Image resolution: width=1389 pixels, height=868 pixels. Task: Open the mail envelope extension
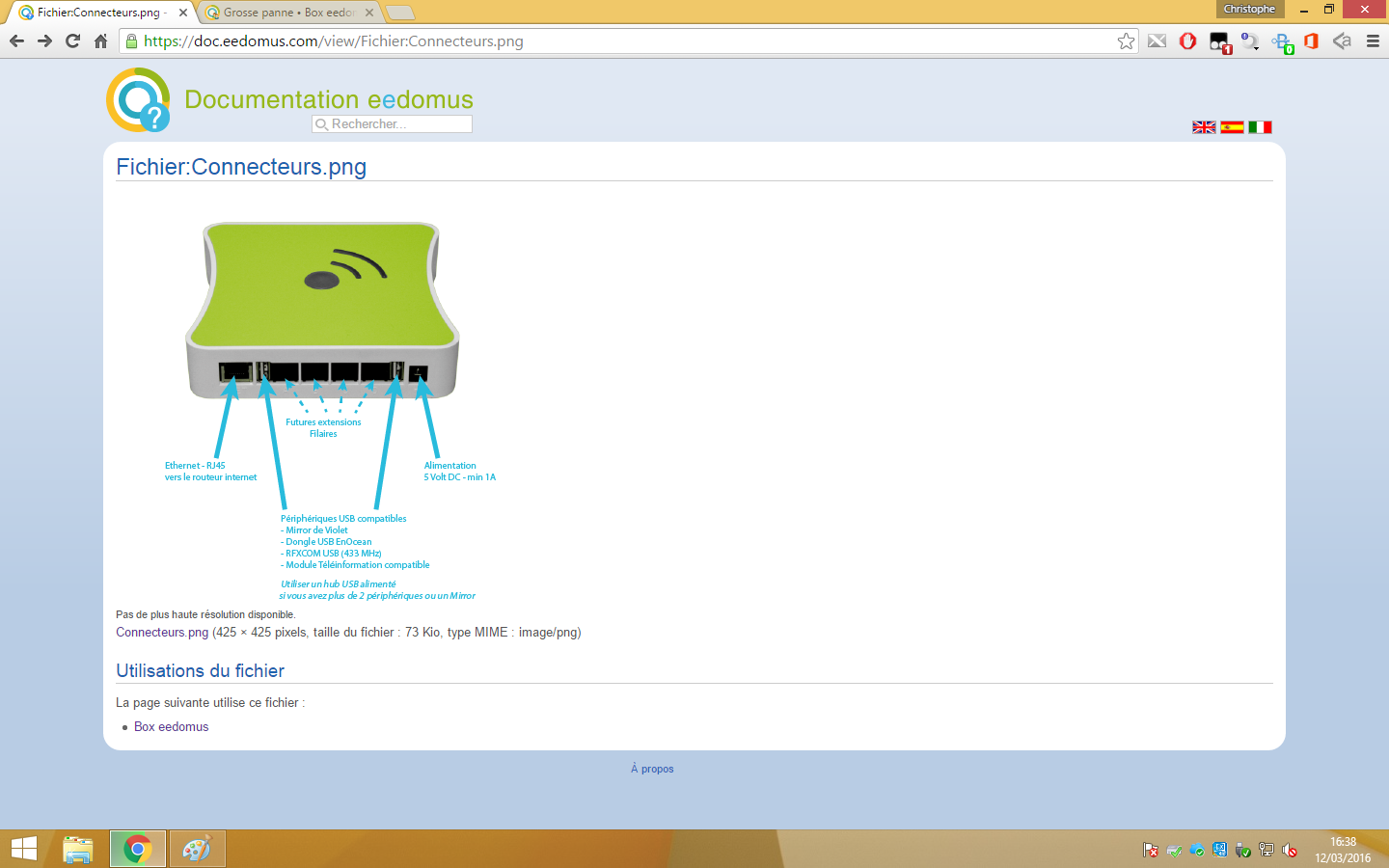pos(1157,41)
